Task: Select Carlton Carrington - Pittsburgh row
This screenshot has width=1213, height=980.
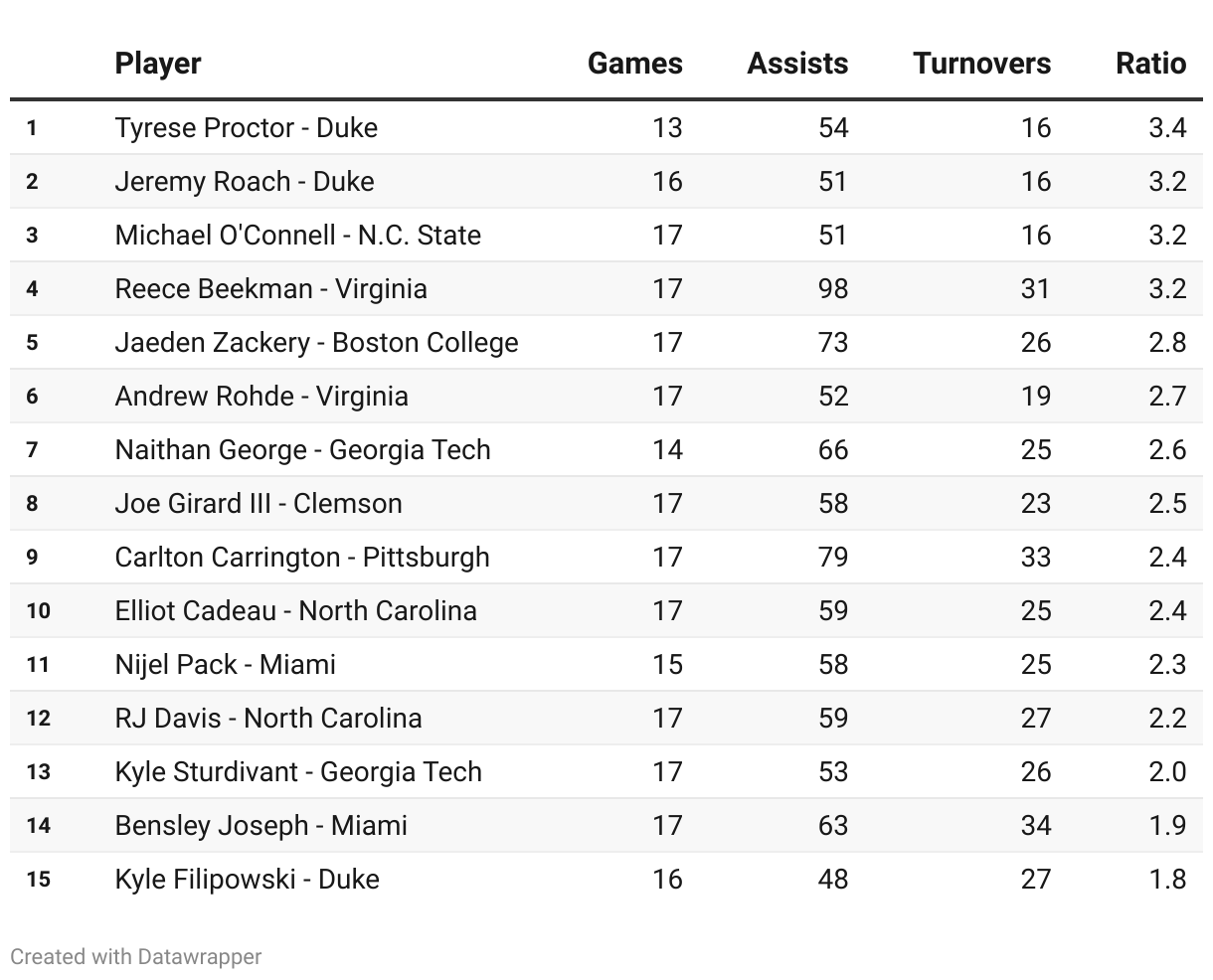Action: 302,558
